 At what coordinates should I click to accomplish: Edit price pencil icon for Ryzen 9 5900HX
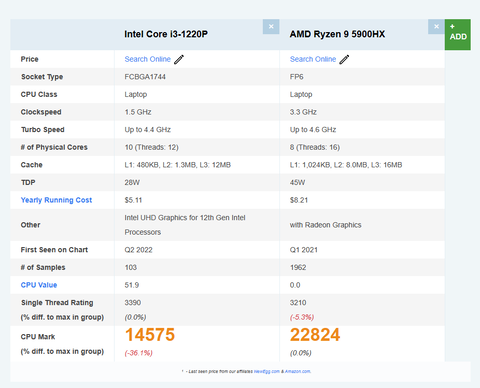(344, 59)
